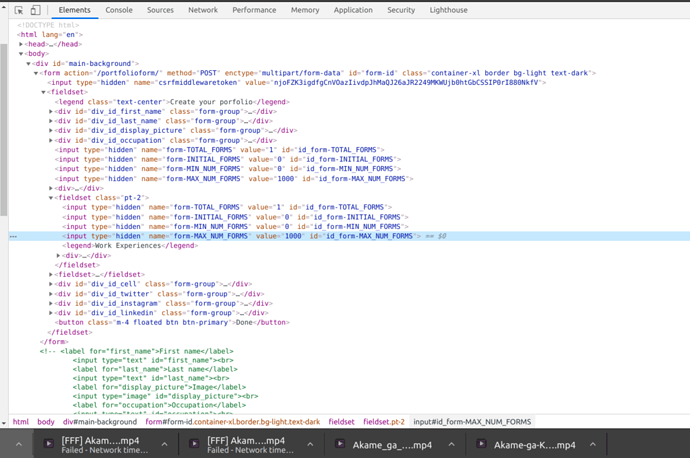Select body in the breadcrumb trail
Screen dimensions: 690x458
pyautogui.click(x=46, y=422)
